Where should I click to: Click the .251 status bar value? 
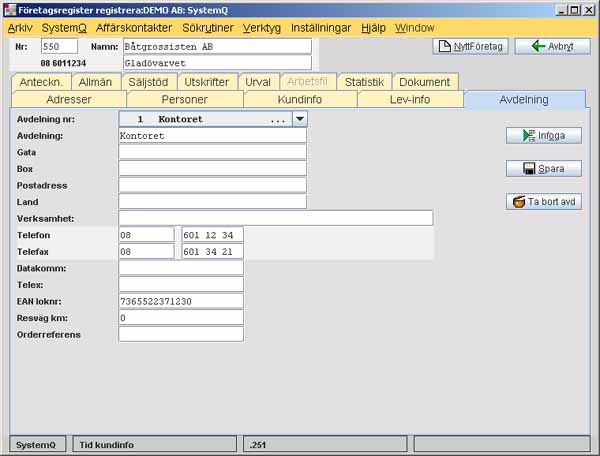point(325,445)
